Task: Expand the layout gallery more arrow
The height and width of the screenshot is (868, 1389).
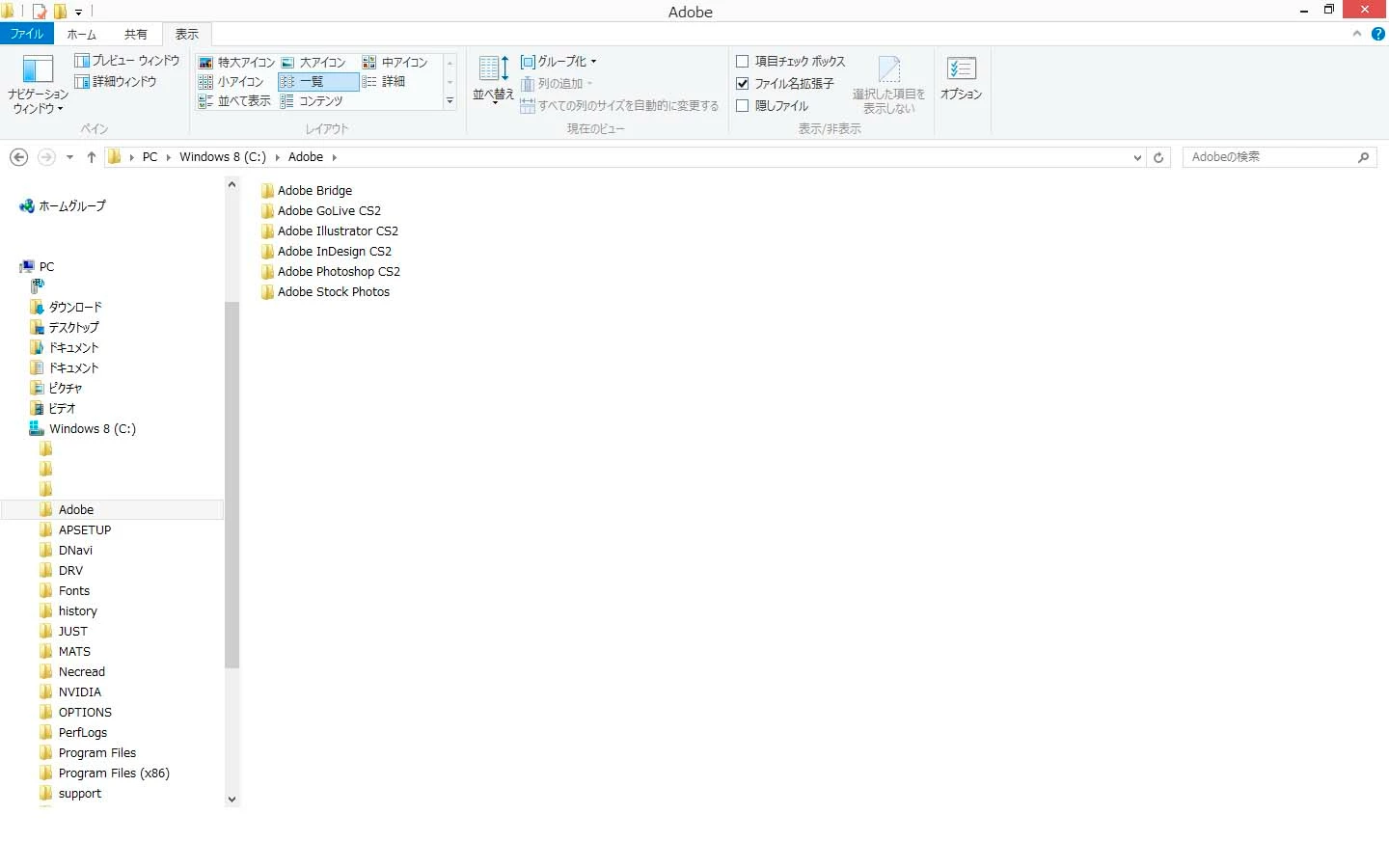Action: [449, 101]
